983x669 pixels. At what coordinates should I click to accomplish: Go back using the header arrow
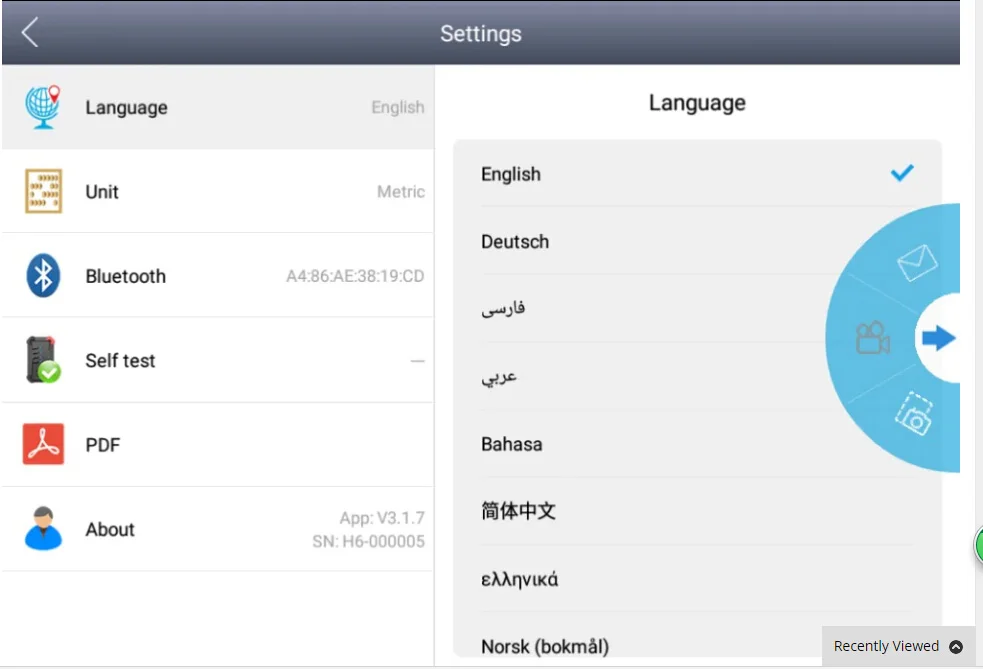29,32
